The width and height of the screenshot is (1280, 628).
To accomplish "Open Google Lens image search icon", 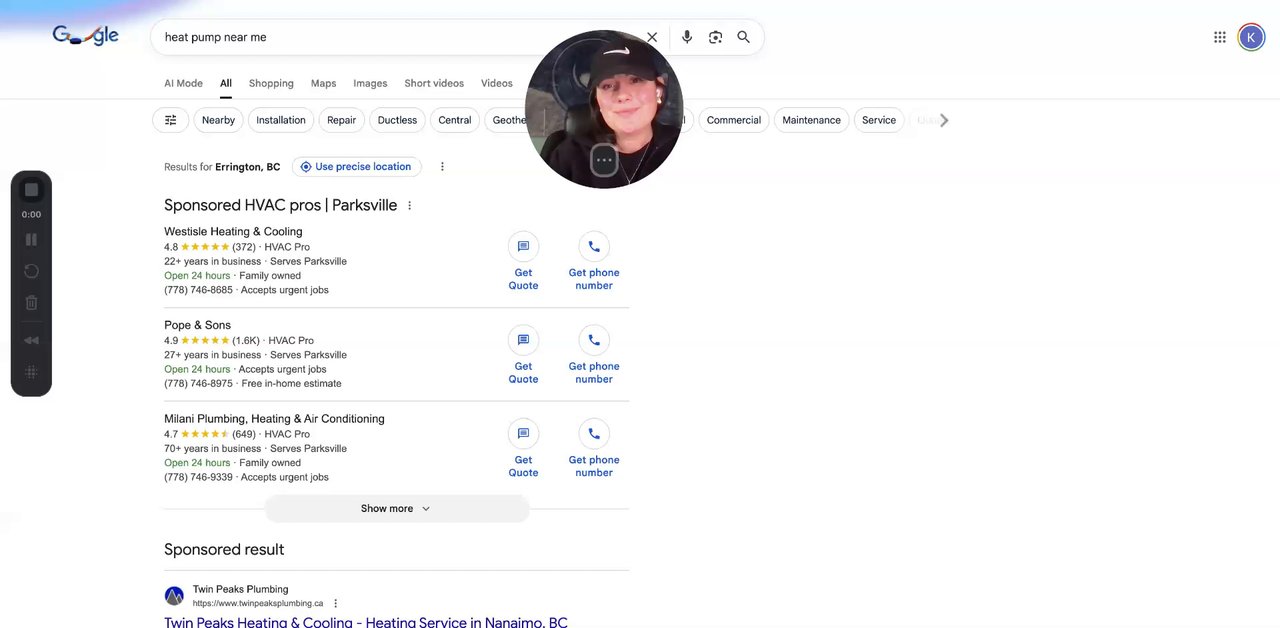I will 715,37.
